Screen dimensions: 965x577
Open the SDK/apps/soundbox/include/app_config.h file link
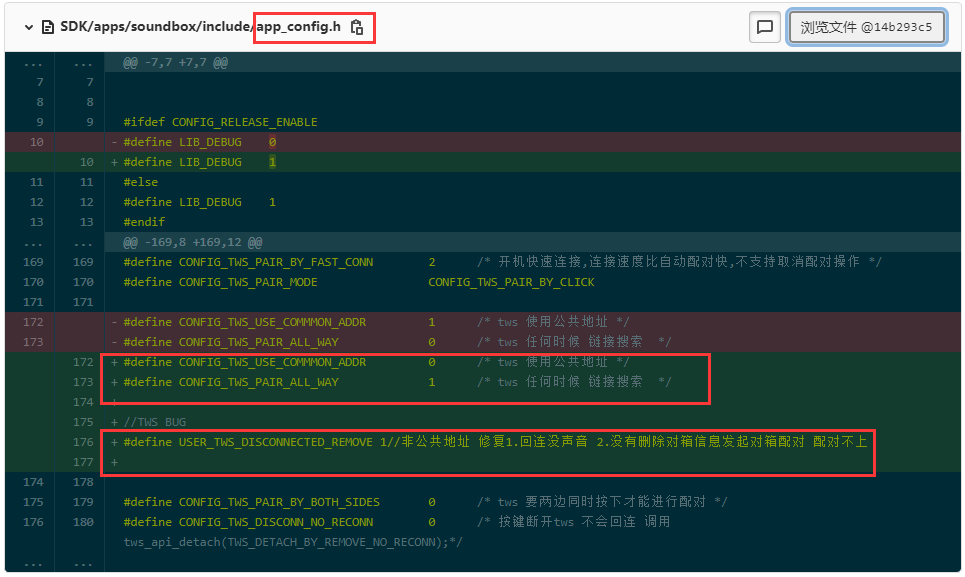point(200,27)
